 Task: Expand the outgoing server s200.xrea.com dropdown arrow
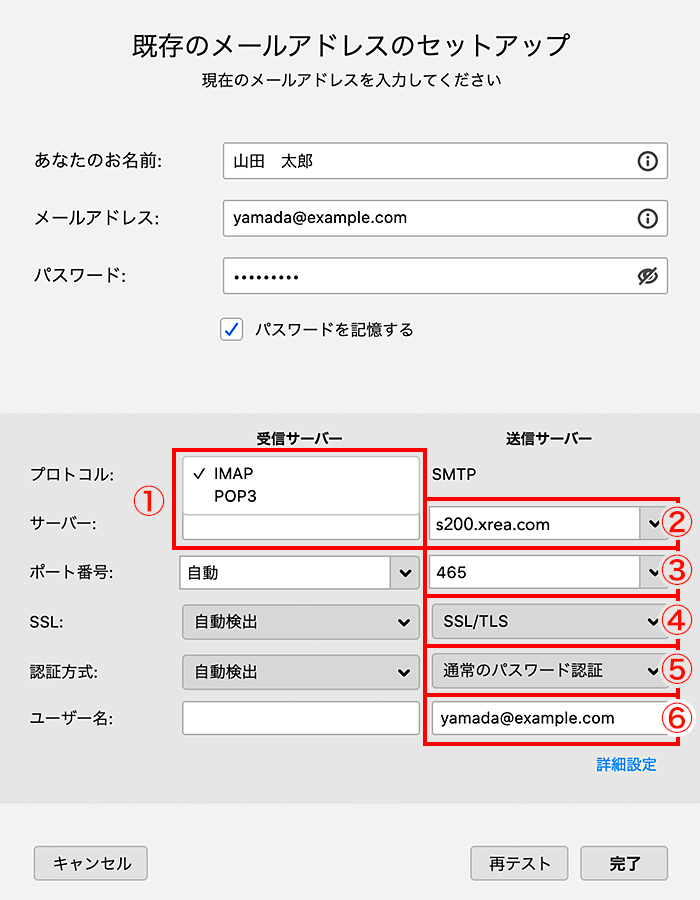(653, 523)
